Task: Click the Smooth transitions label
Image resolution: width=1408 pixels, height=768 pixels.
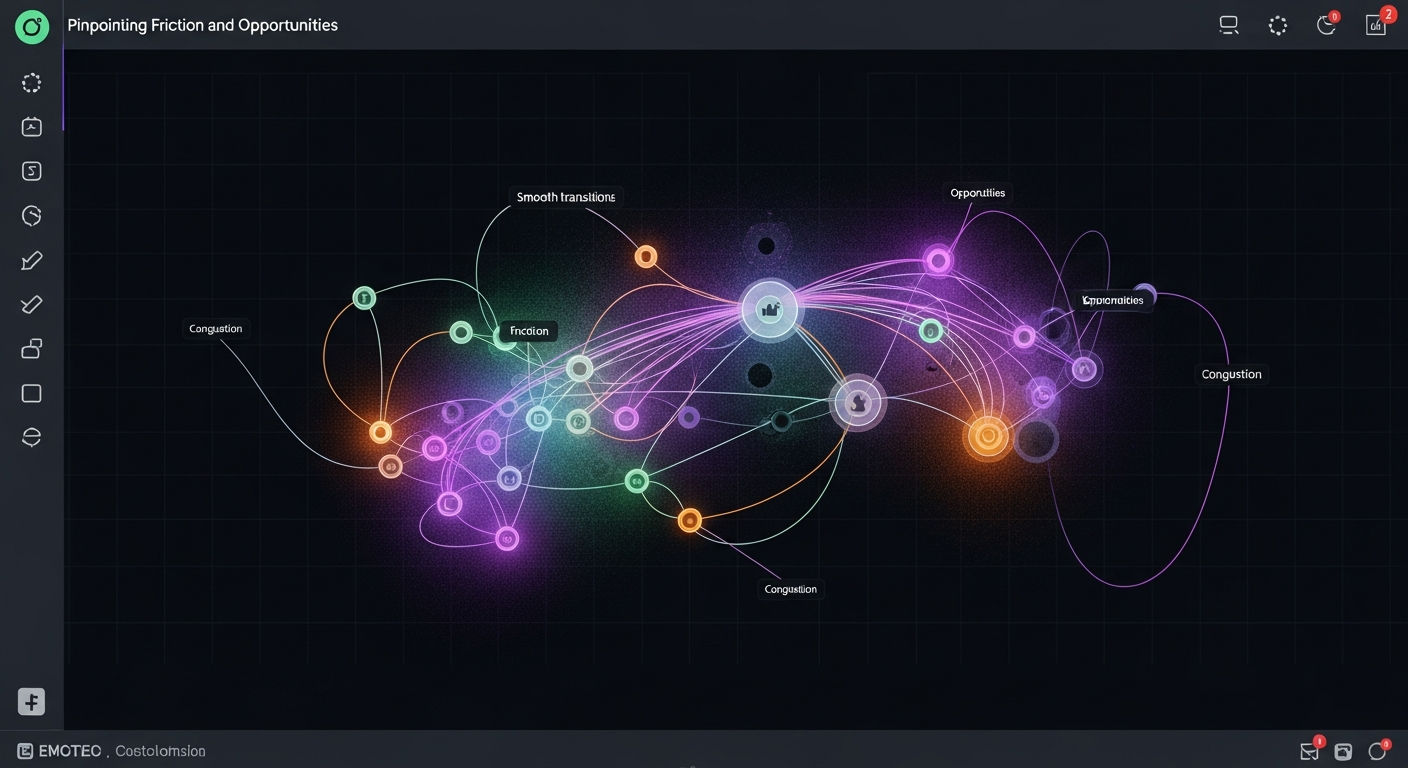Action: pyautogui.click(x=565, y=197)
